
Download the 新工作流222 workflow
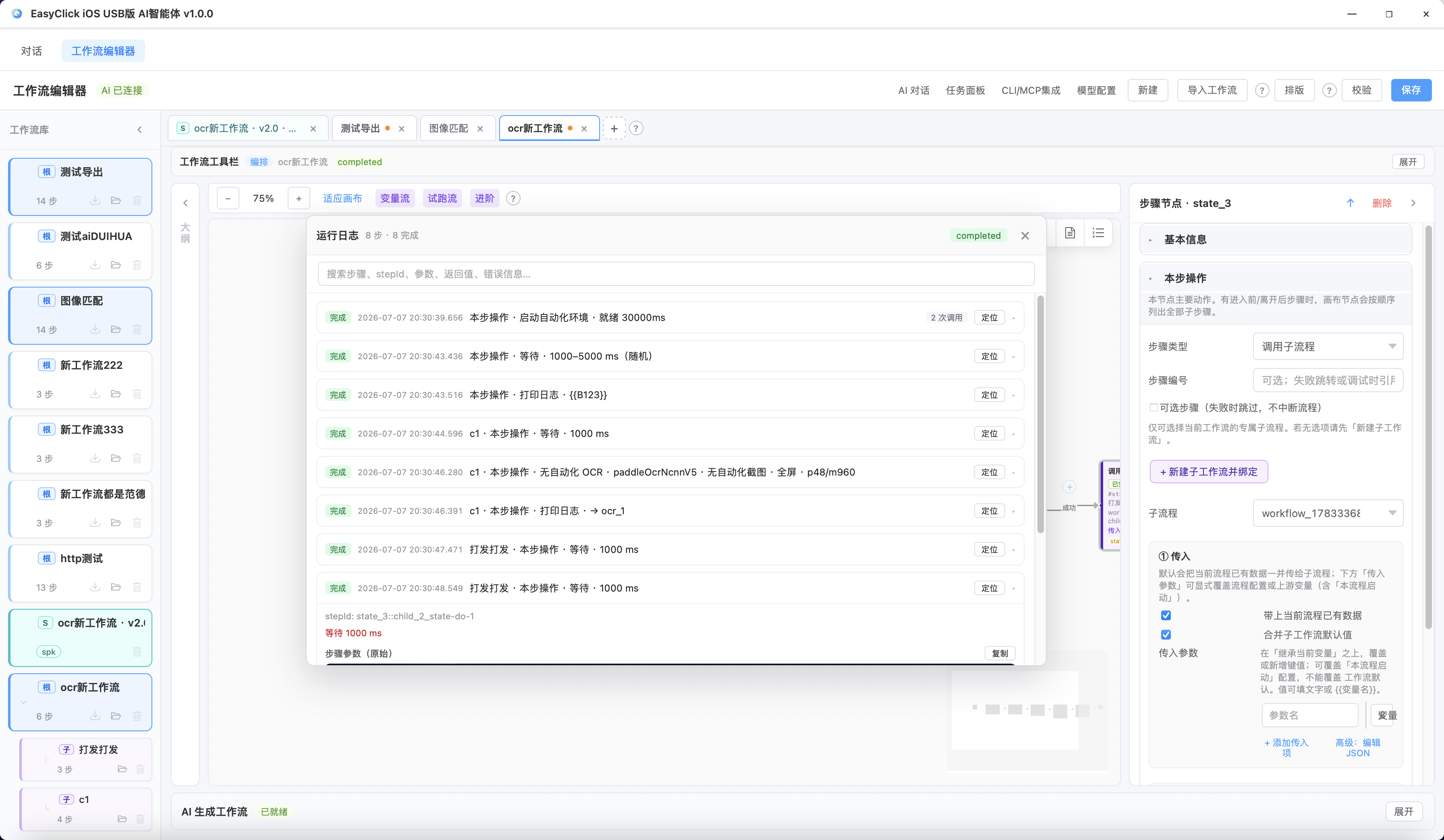[95, 394]
